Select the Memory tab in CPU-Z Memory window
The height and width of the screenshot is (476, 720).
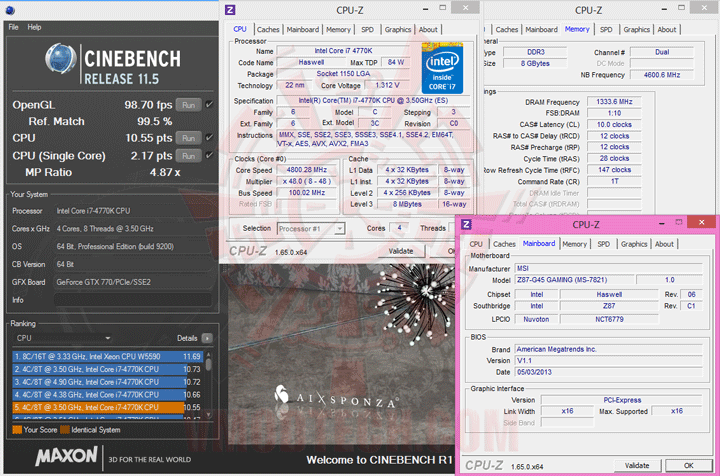coord(577,29)
